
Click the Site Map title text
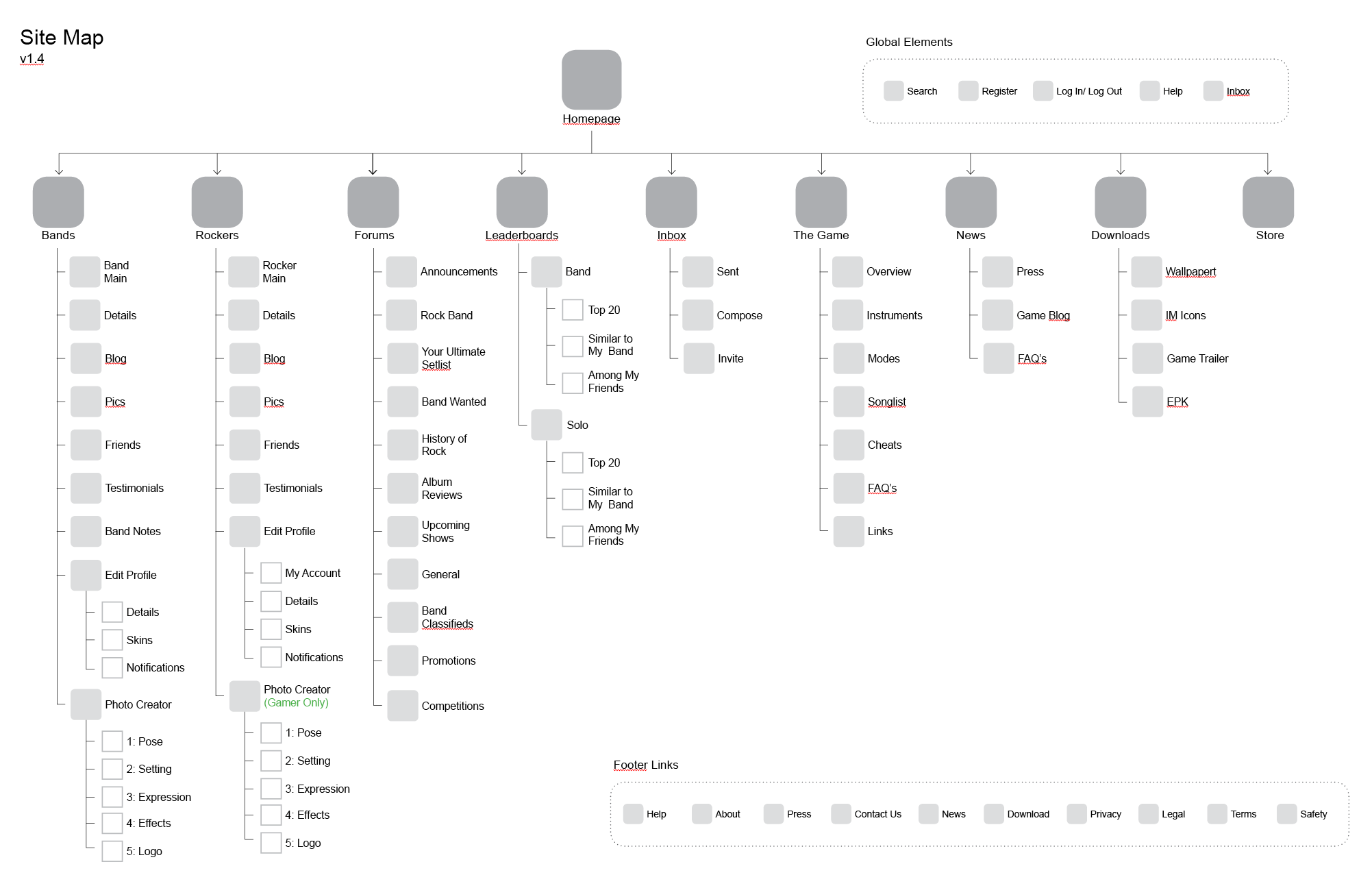(62, 38)
